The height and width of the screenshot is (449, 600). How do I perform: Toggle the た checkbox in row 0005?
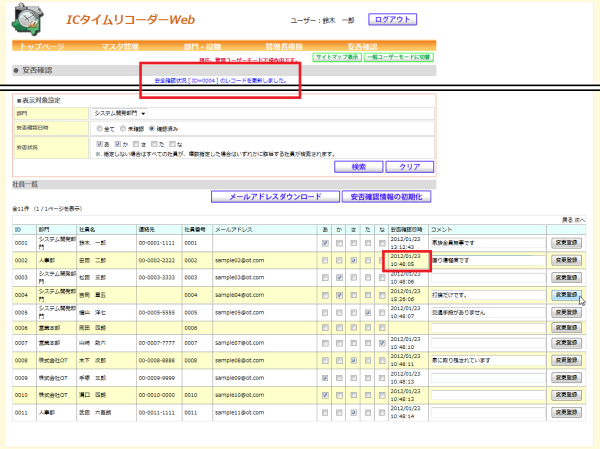368,313
